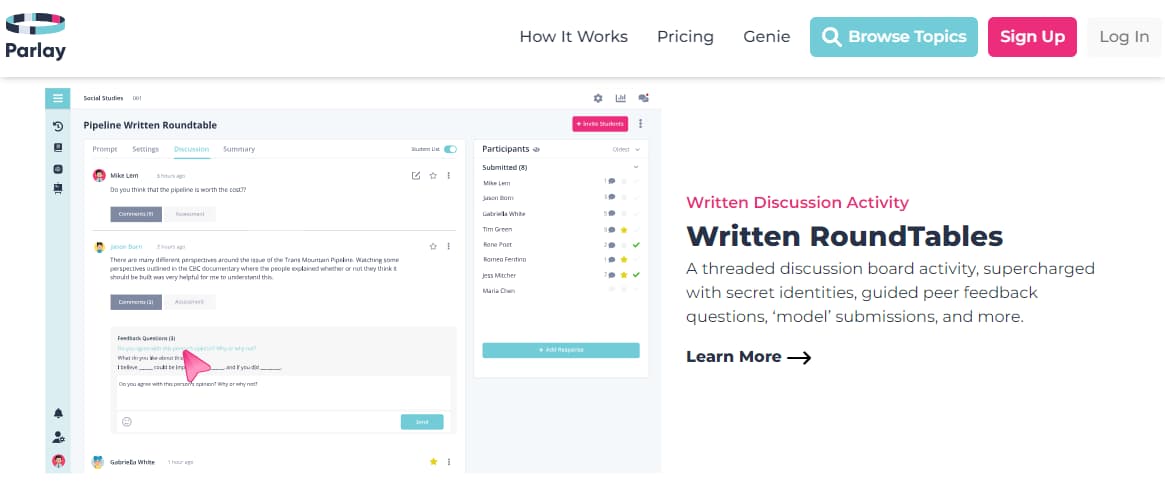Open the hamburger menu in the demo
The height and width of the screenshot is (488, 1165).
point(58,98)
